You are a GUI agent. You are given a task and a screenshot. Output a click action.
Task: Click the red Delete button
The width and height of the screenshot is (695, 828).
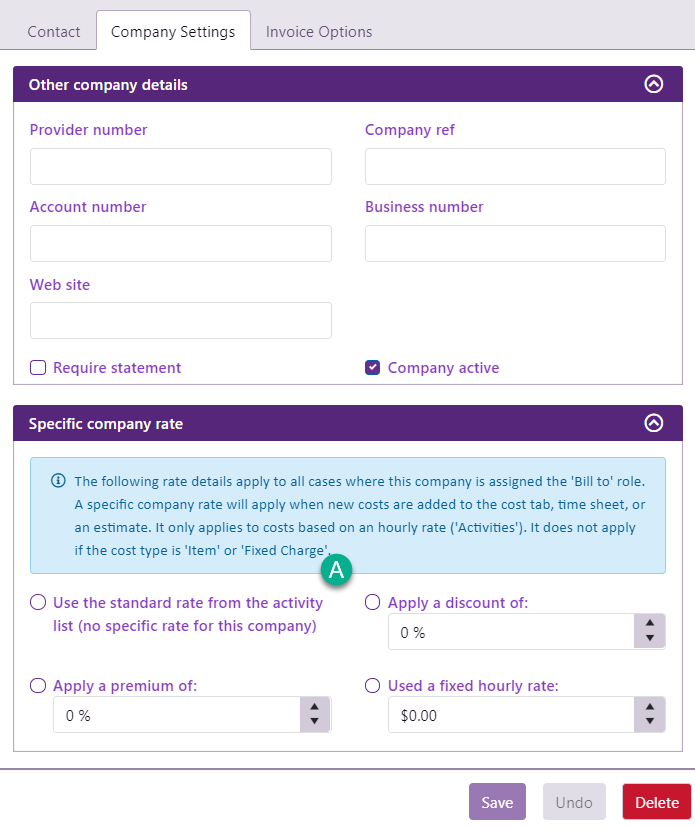pyautogui.click(x=656, y=802)
